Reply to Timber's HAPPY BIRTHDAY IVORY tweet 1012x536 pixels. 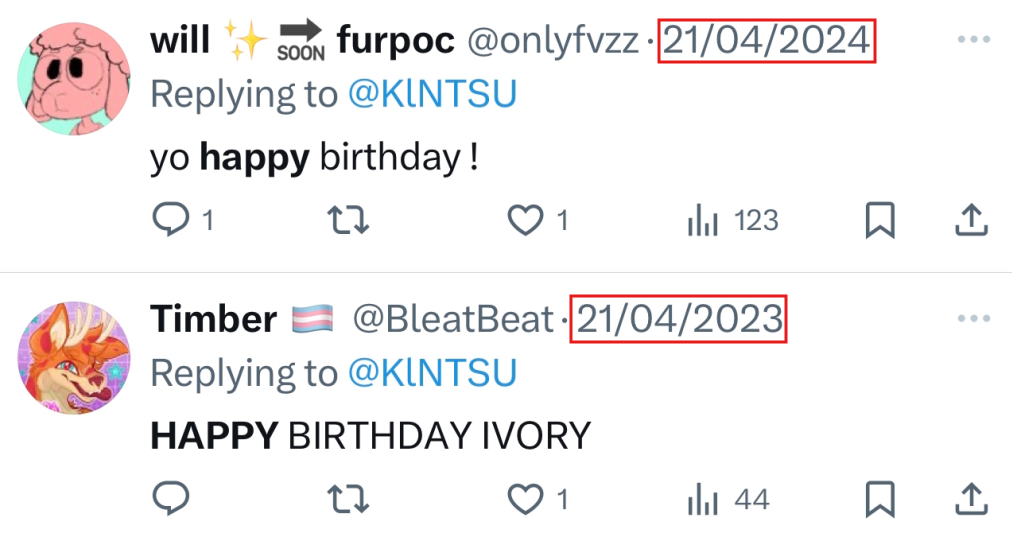[x=170, y=498]
